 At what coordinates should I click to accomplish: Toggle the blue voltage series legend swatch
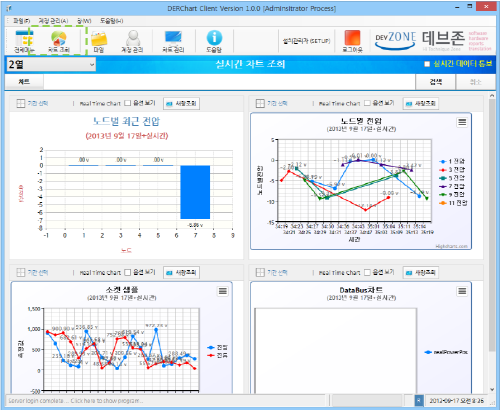pyautogui.click(x=210, y=347)
